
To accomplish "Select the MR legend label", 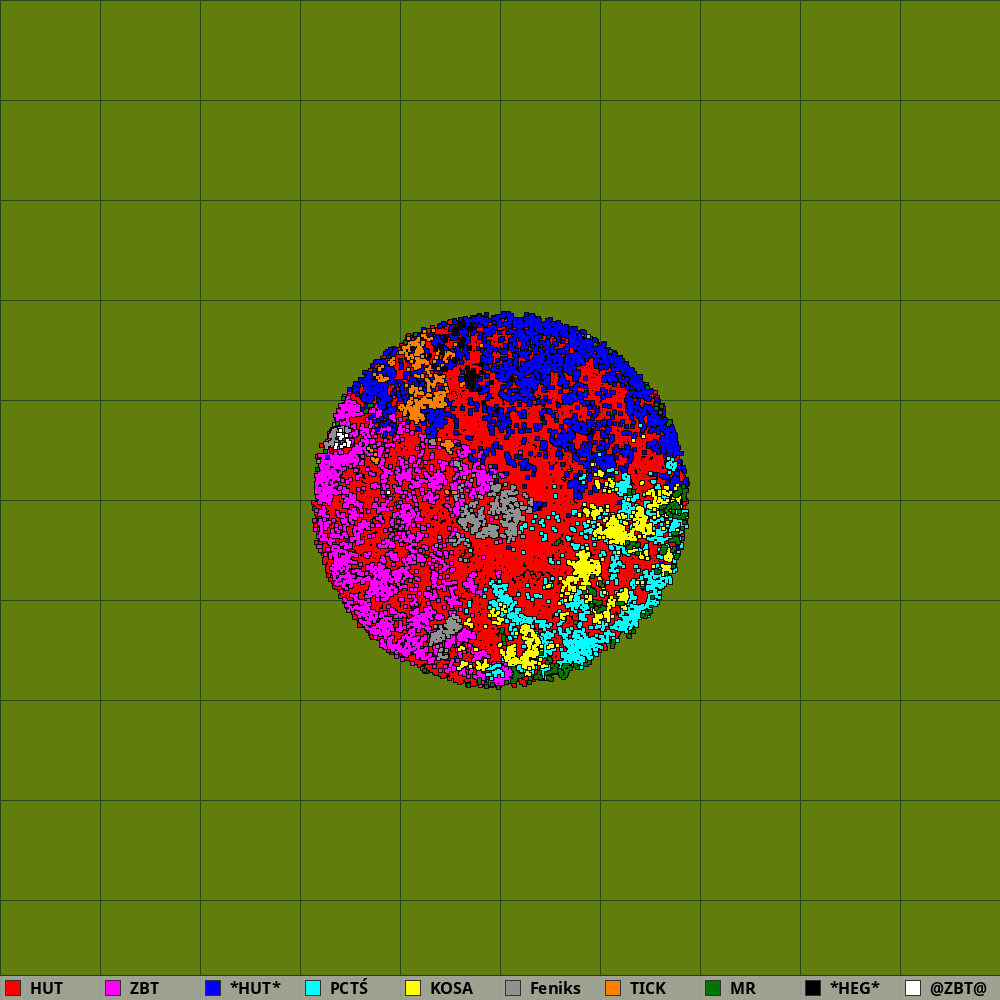I will (743, 989).
